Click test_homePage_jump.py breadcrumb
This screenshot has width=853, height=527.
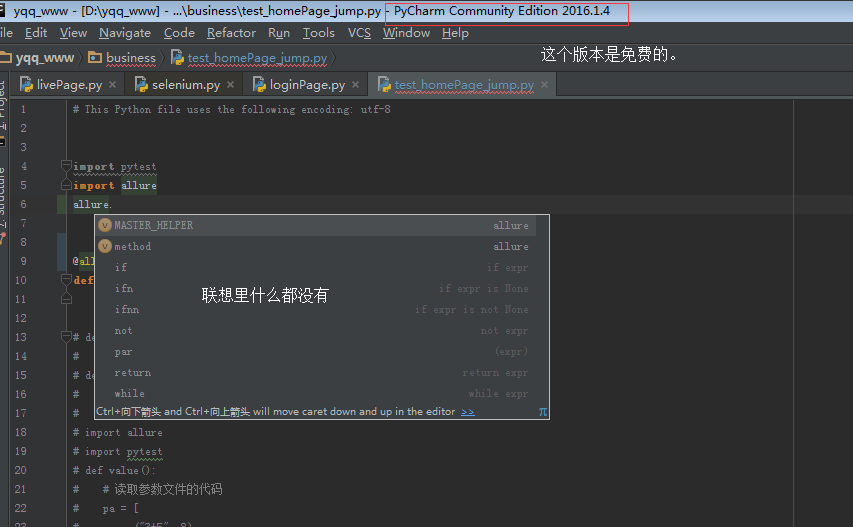click(x=257, y=58)
